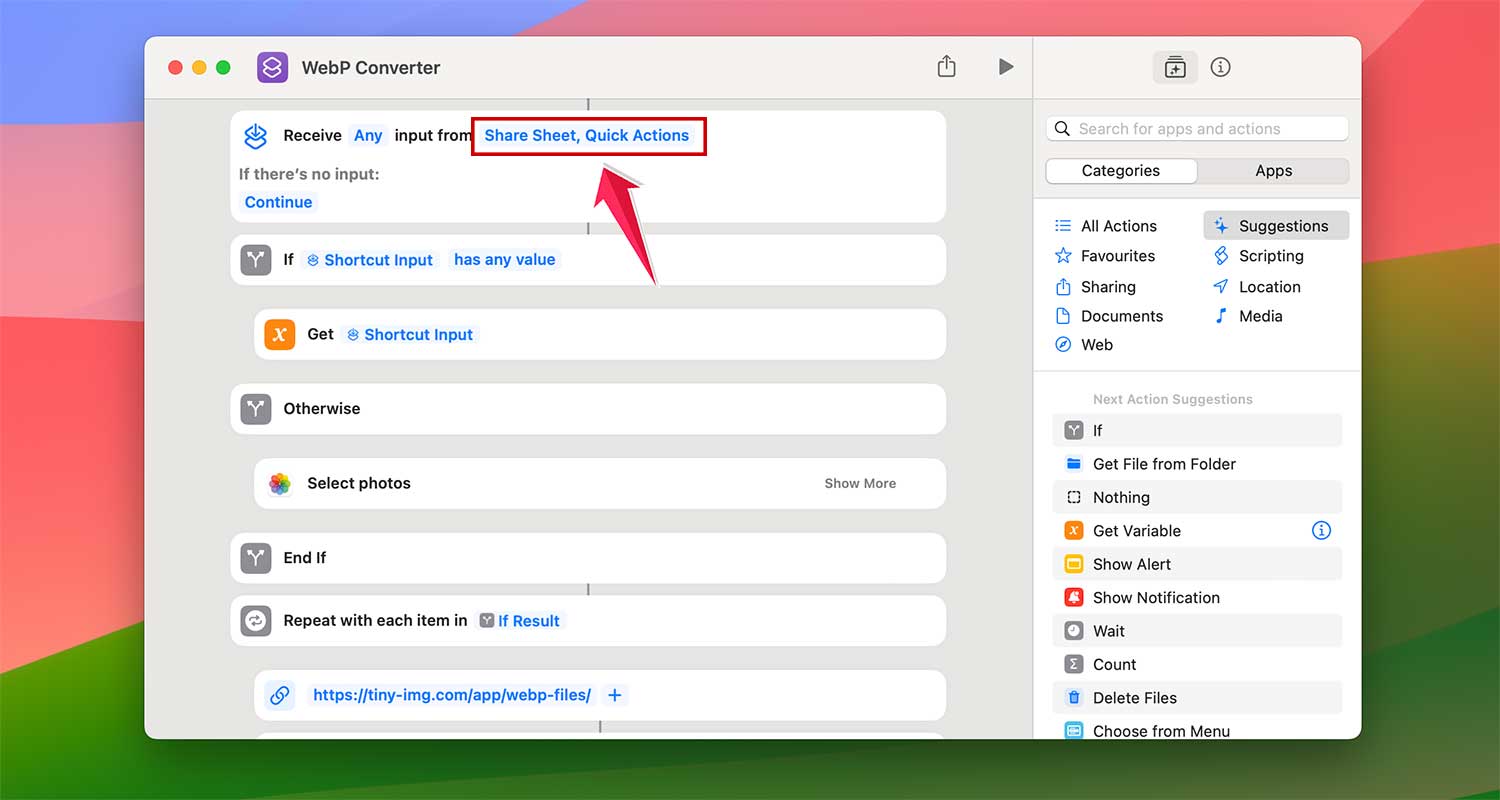Switch to the Apps tab

point(1273,170)
